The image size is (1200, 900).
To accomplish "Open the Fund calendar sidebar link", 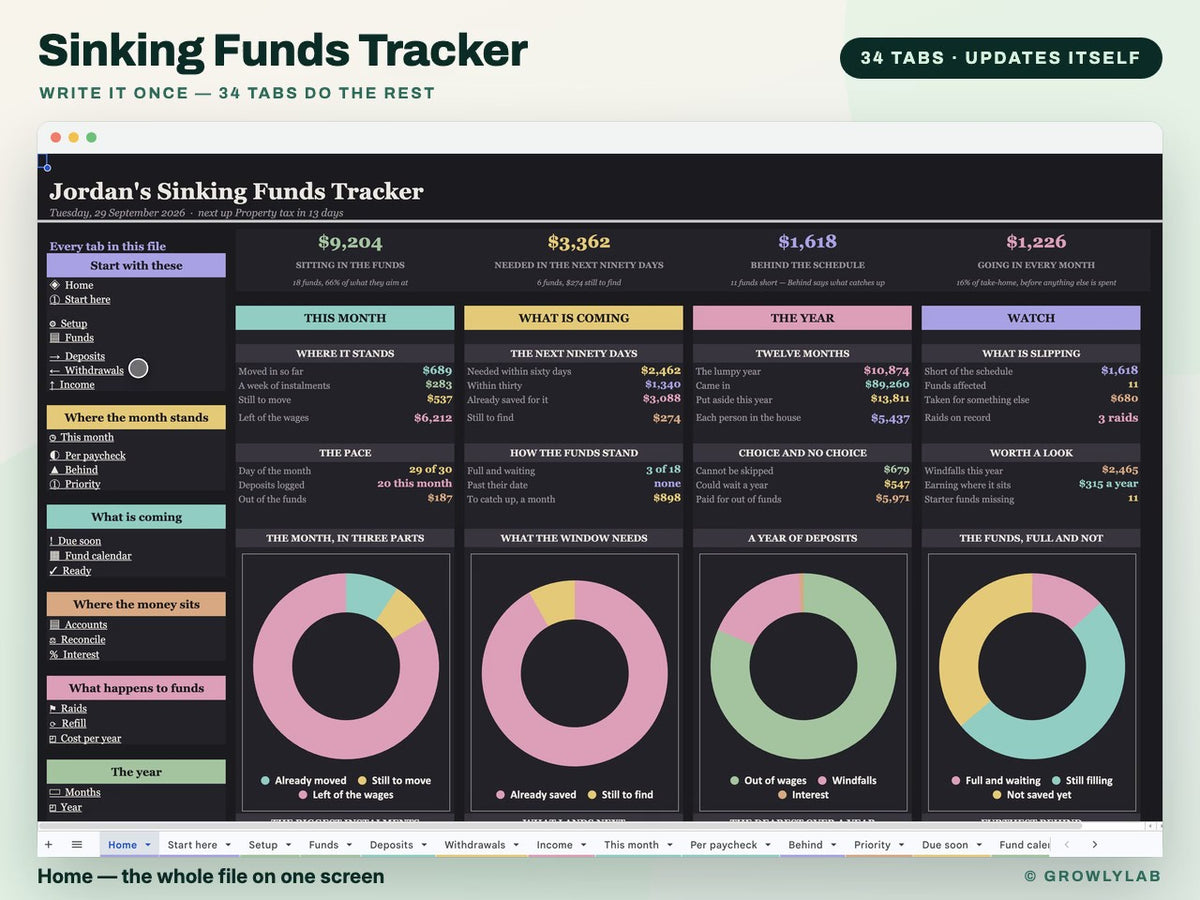I will [x=90, y=555].
